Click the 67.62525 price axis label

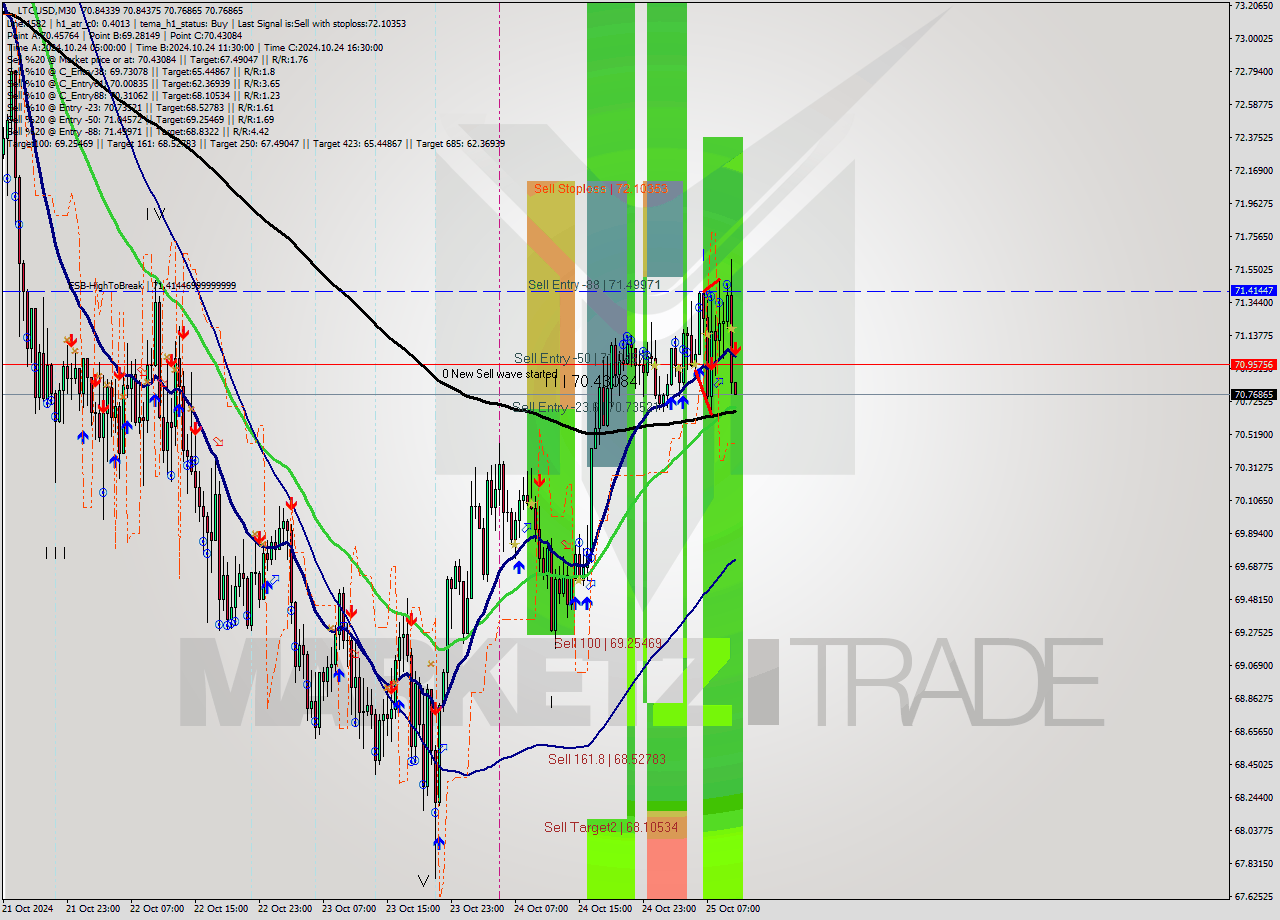click(1254, 896)
